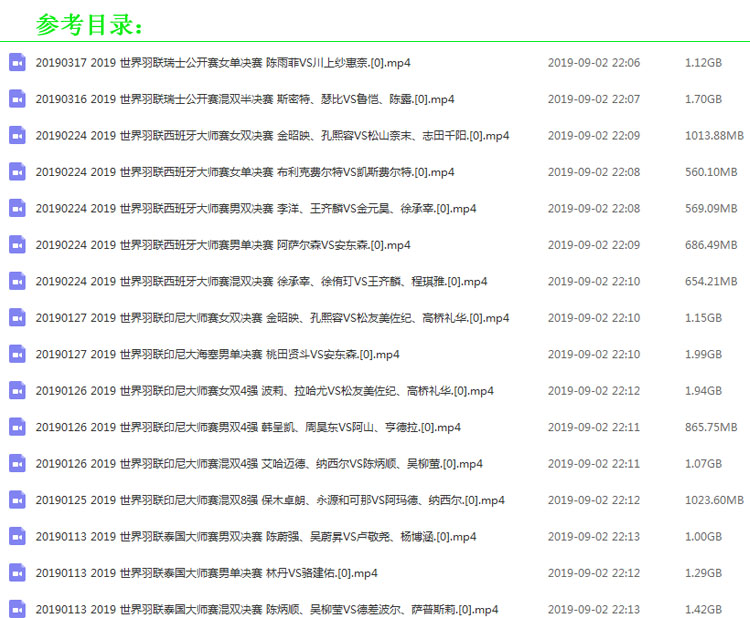
Task: Click the 1013.88MB file size entry
Action: click(714, 136)
